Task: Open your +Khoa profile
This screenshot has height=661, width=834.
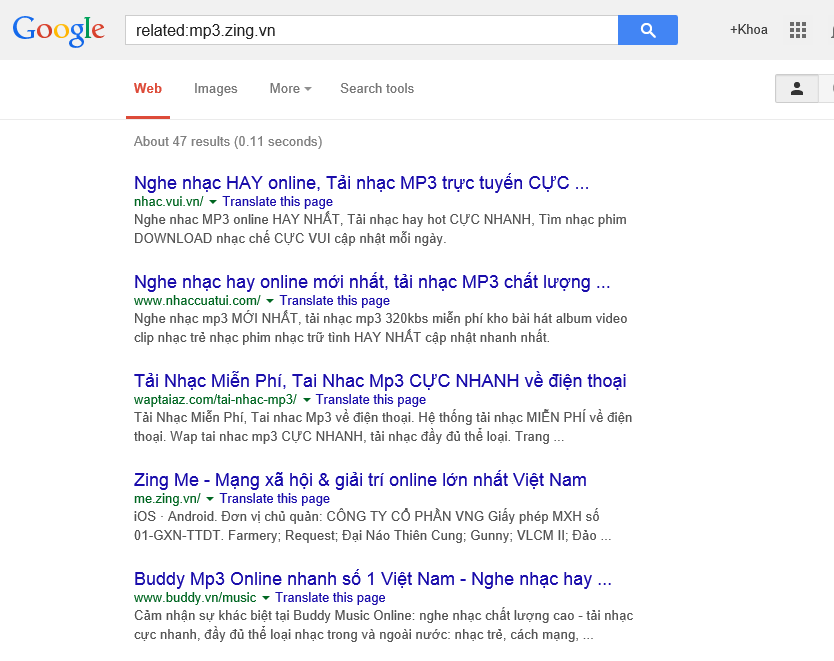Action: pos(748,29)
